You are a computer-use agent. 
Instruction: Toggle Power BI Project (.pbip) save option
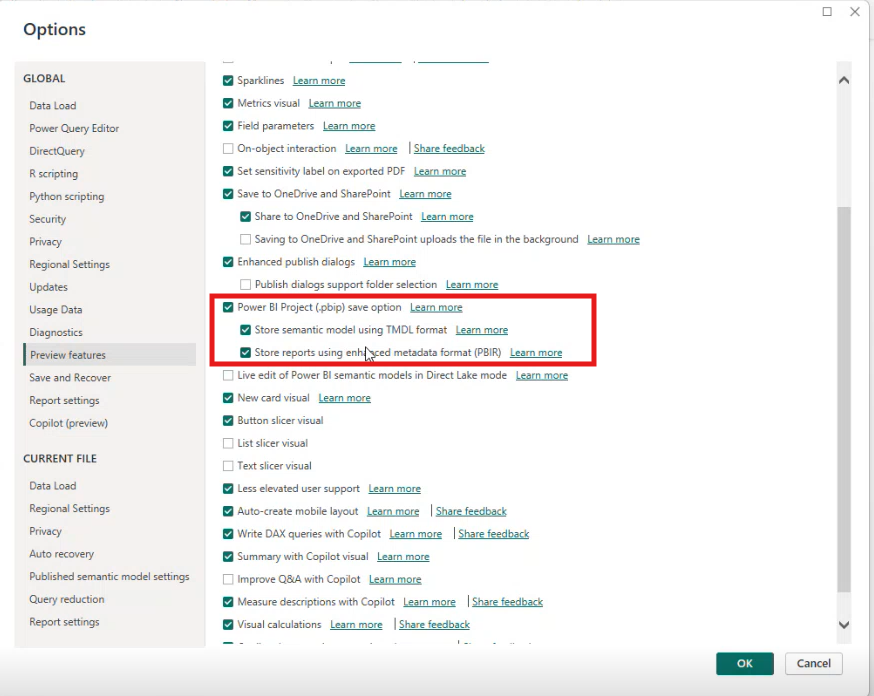point(228,307)
